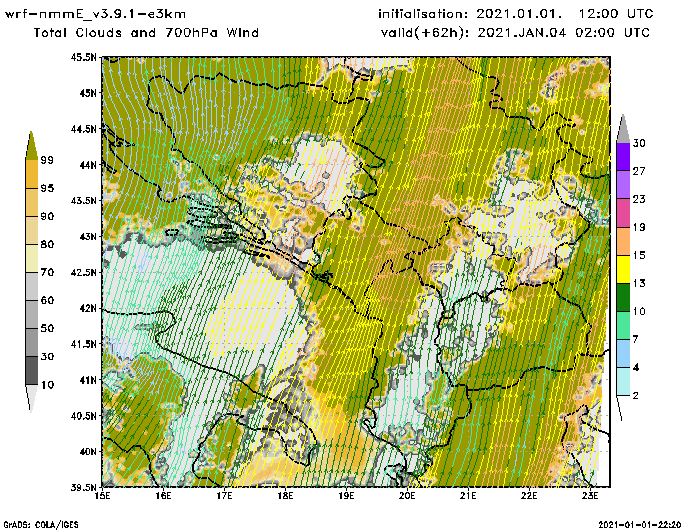Click the 'Total Clouds and 700hPa Wind' subtitle
This screenshot has height=530, width=700.
[146, 33]
